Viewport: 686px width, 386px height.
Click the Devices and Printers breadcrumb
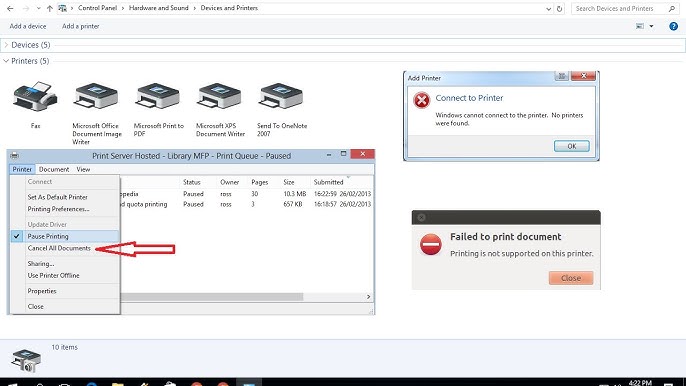click(229, 8)
